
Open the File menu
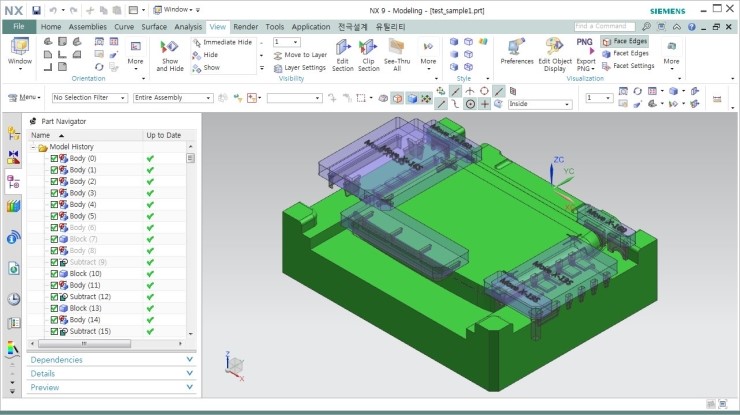coord(19,26)
